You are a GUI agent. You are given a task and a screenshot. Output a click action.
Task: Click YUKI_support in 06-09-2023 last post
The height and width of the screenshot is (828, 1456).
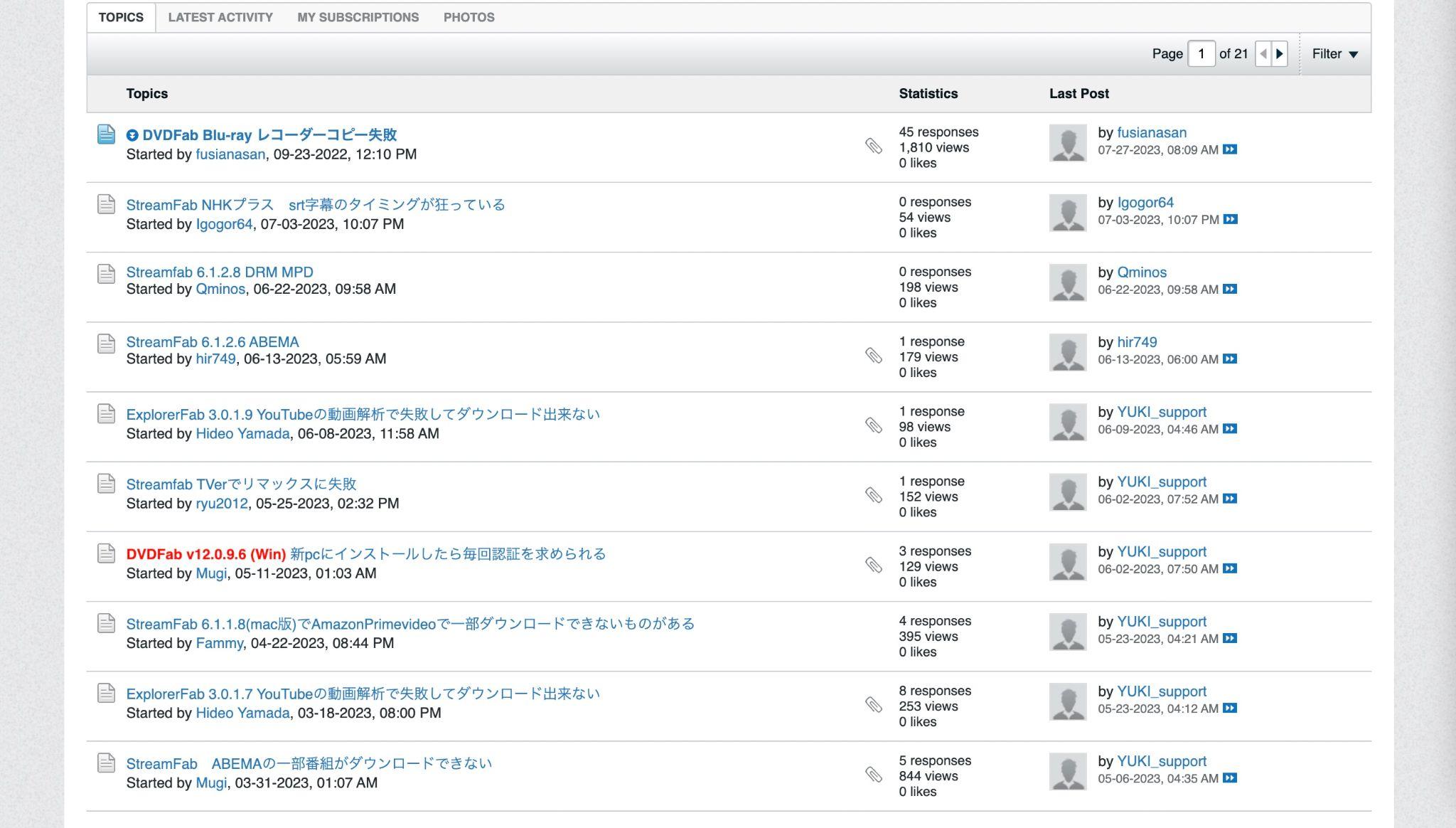click(x=1162, y=412)
